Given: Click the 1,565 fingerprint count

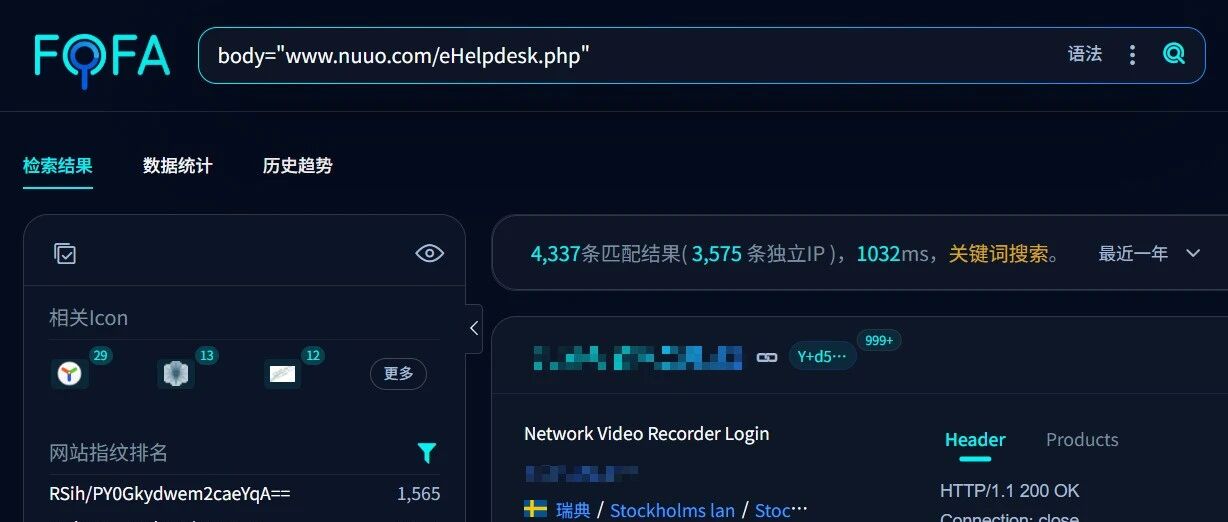Looking at the screenshot, I should coord(418,494).
